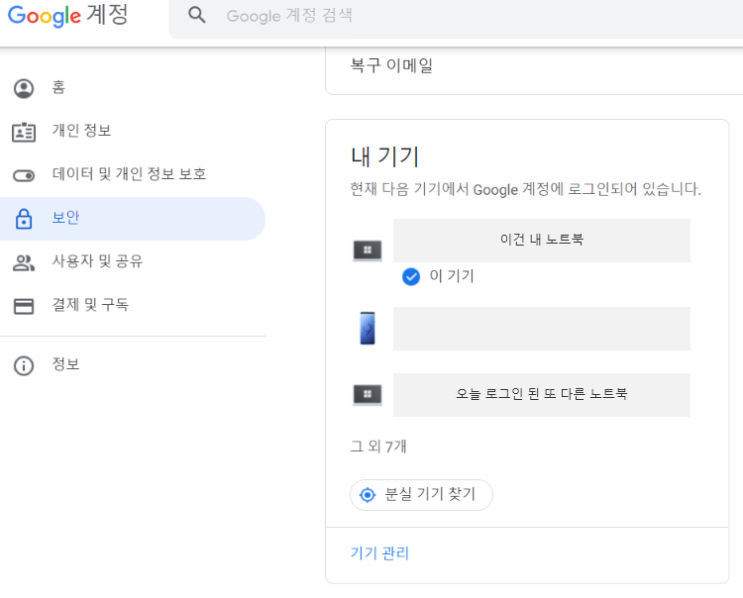The width and height of the screenshot is (743, 598).
Task: Select the 이건 내 노트북 device entry
Action: (x=541, y=241)
